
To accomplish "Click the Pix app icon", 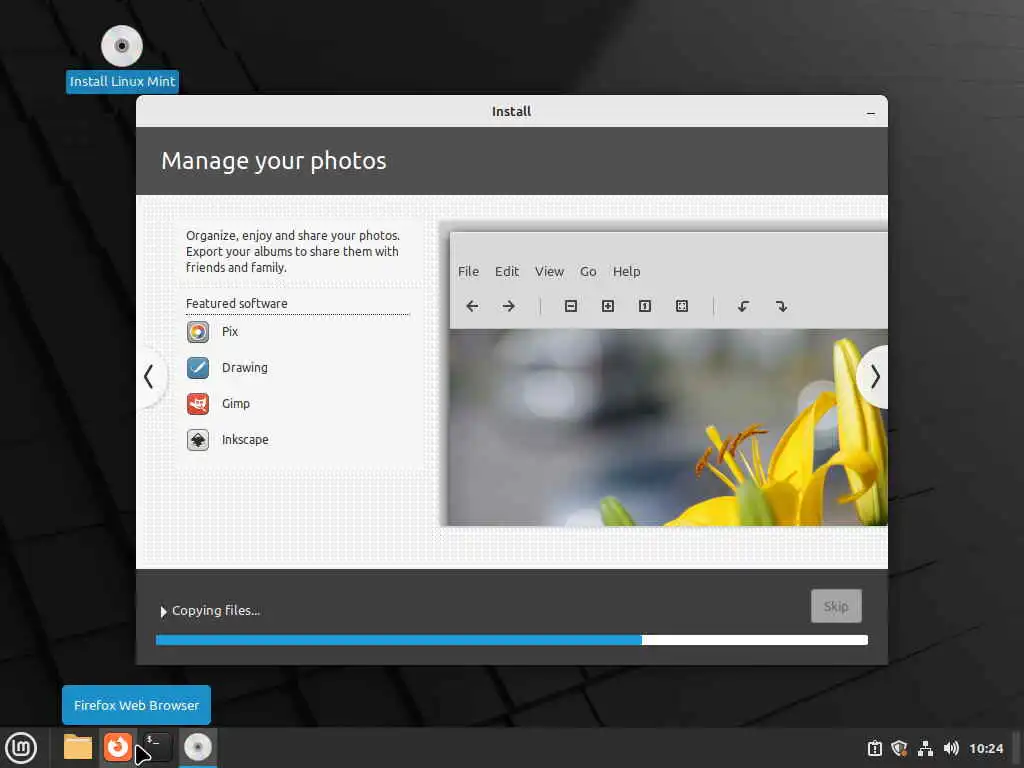I will tap(198, 332).
